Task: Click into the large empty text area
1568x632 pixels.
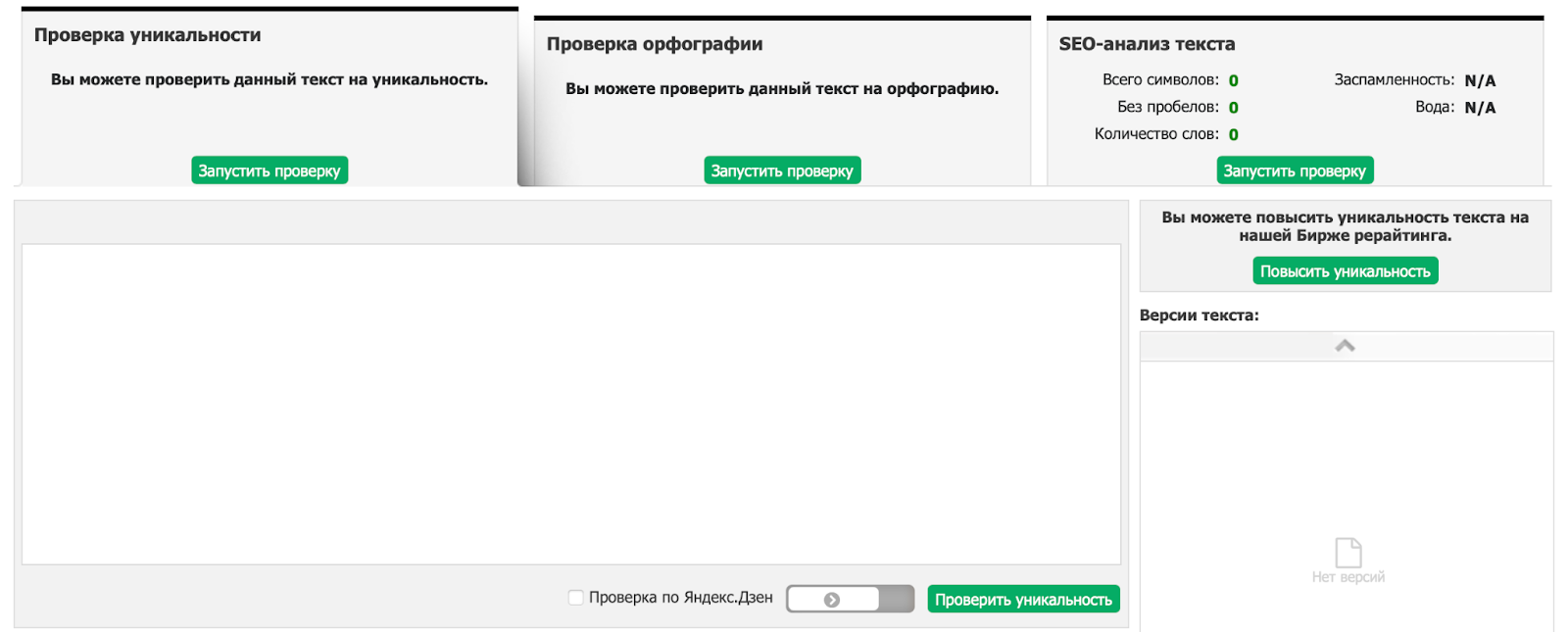Action: 570,404
